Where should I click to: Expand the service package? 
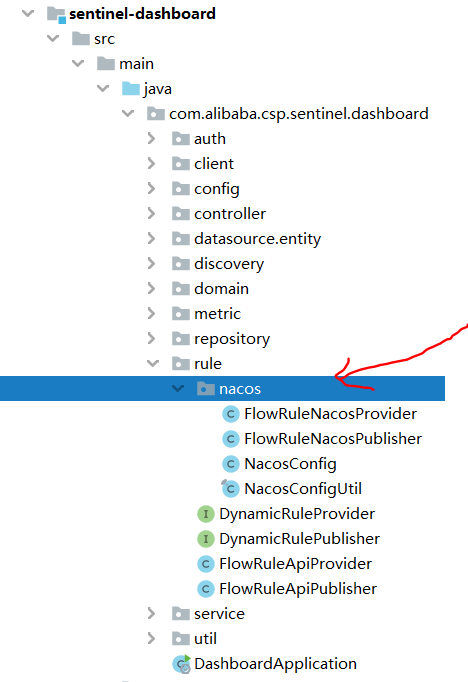click(151, 614)
